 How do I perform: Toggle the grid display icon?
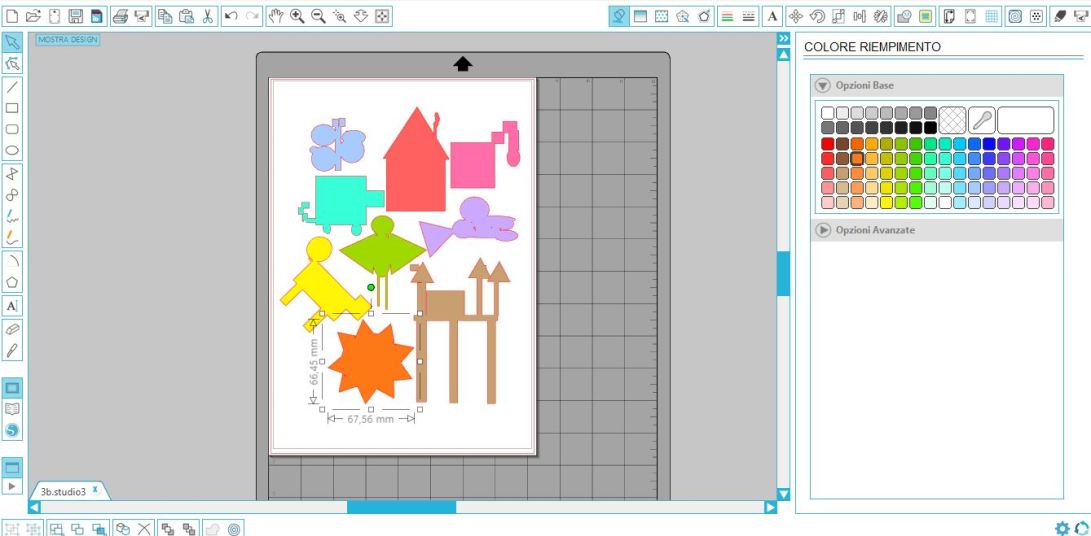pos(993,16)
